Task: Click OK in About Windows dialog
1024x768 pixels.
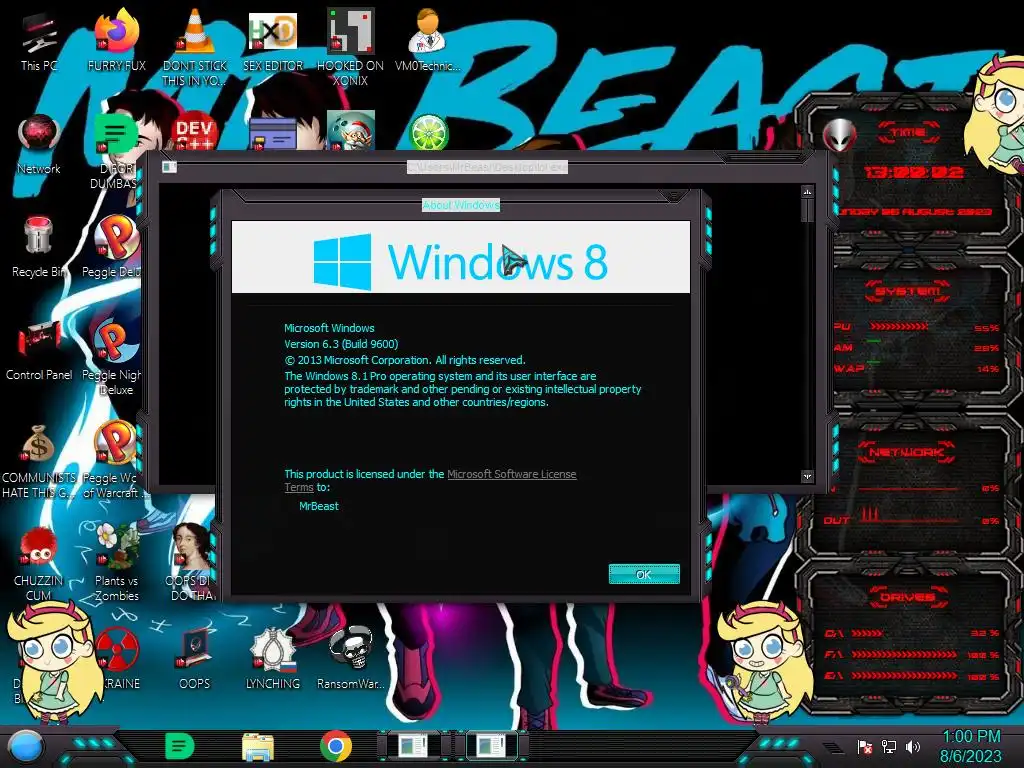Action: 644,574
